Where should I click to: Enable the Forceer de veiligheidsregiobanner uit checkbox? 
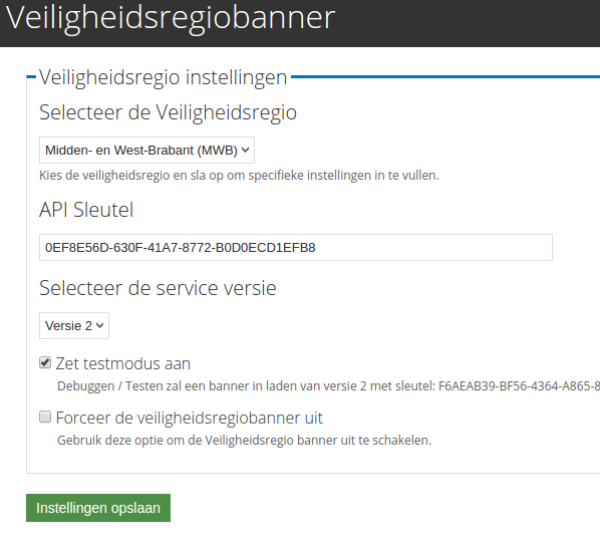45,417
